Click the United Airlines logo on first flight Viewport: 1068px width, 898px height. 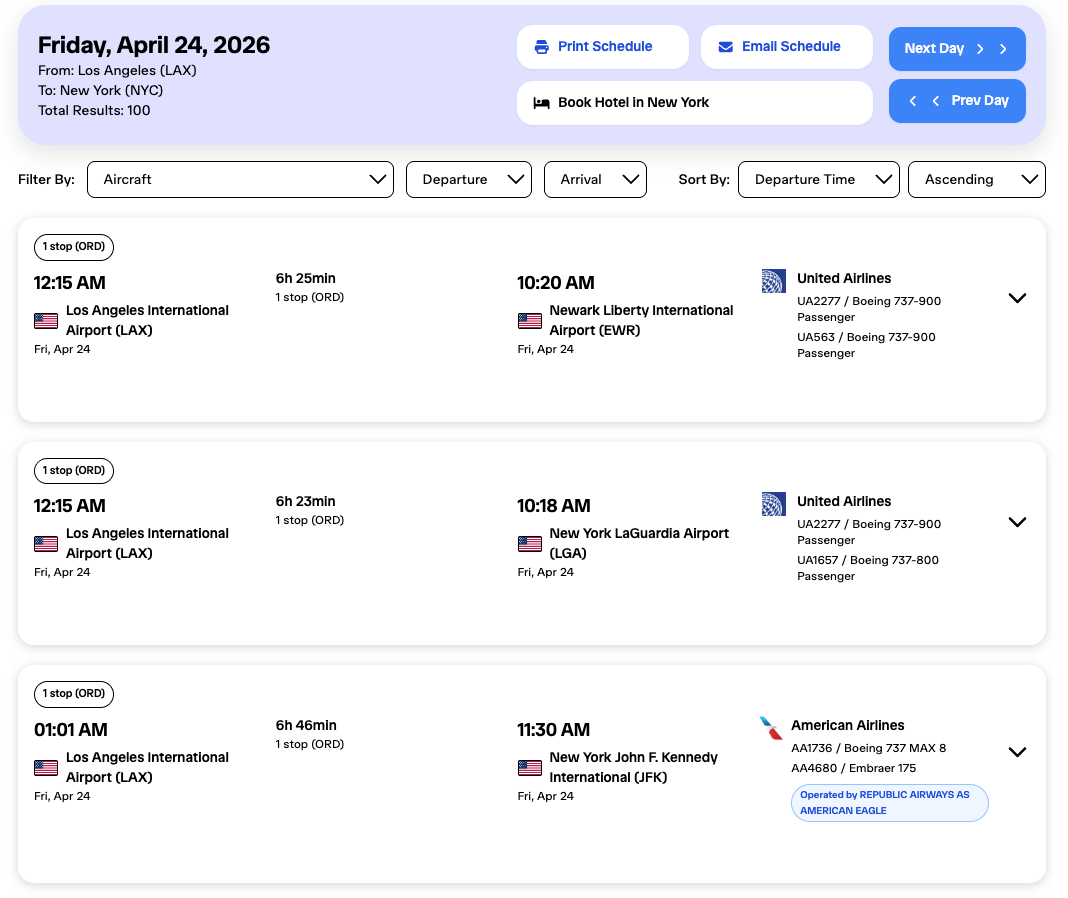coord(773,281)
